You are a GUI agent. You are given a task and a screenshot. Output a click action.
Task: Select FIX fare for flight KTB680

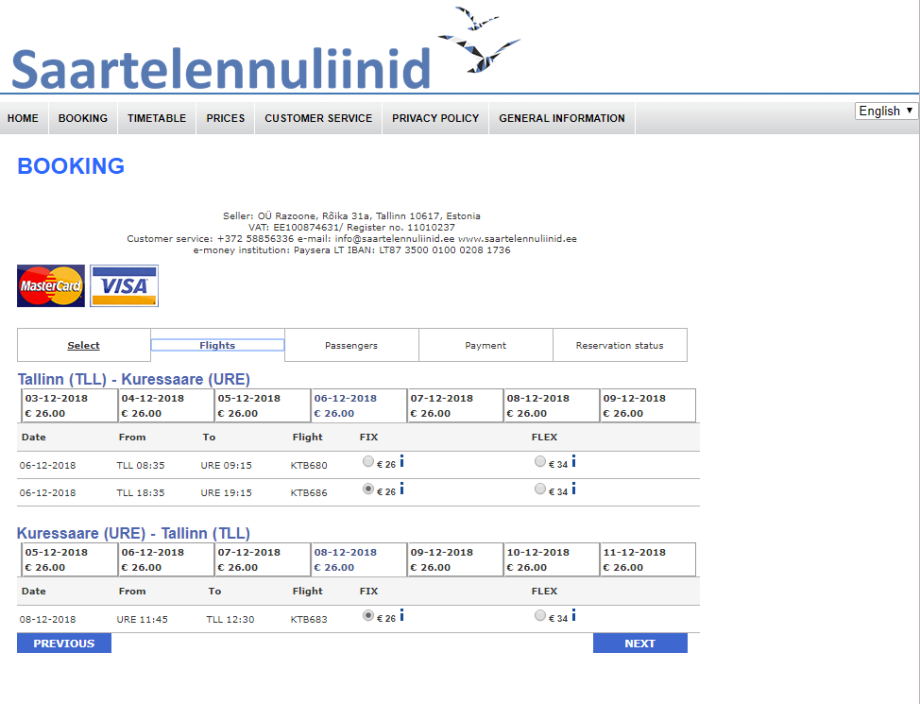coord(369,462)
